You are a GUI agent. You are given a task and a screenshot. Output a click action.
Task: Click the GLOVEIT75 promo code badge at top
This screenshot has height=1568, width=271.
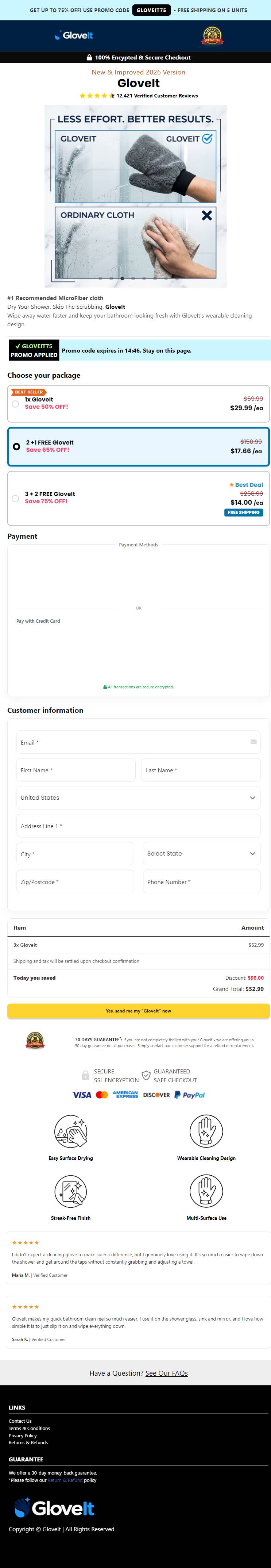[151, 10]
